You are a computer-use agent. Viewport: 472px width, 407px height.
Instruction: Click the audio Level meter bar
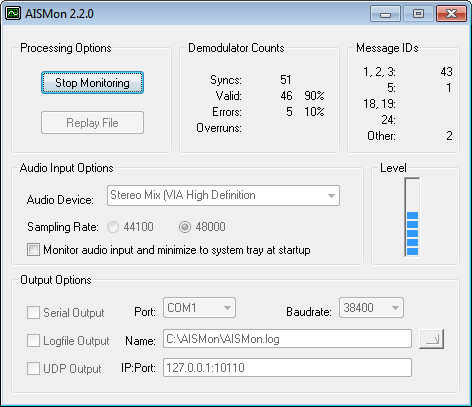point(412,217)
